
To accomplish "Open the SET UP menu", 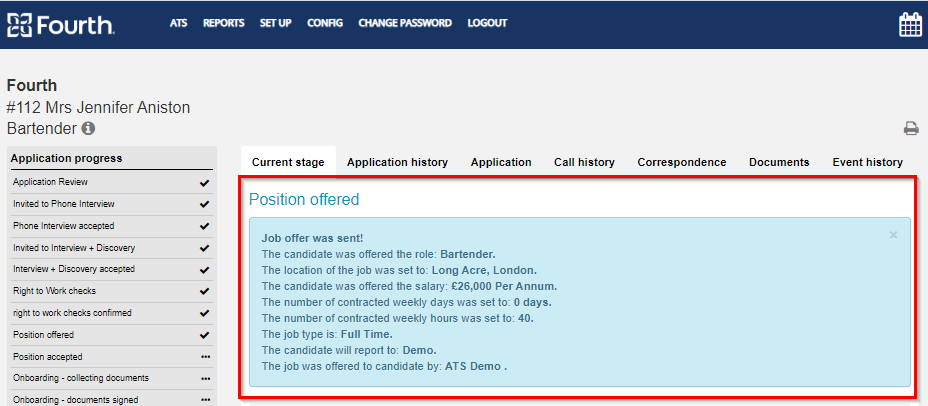I will [x=276, y=23].
